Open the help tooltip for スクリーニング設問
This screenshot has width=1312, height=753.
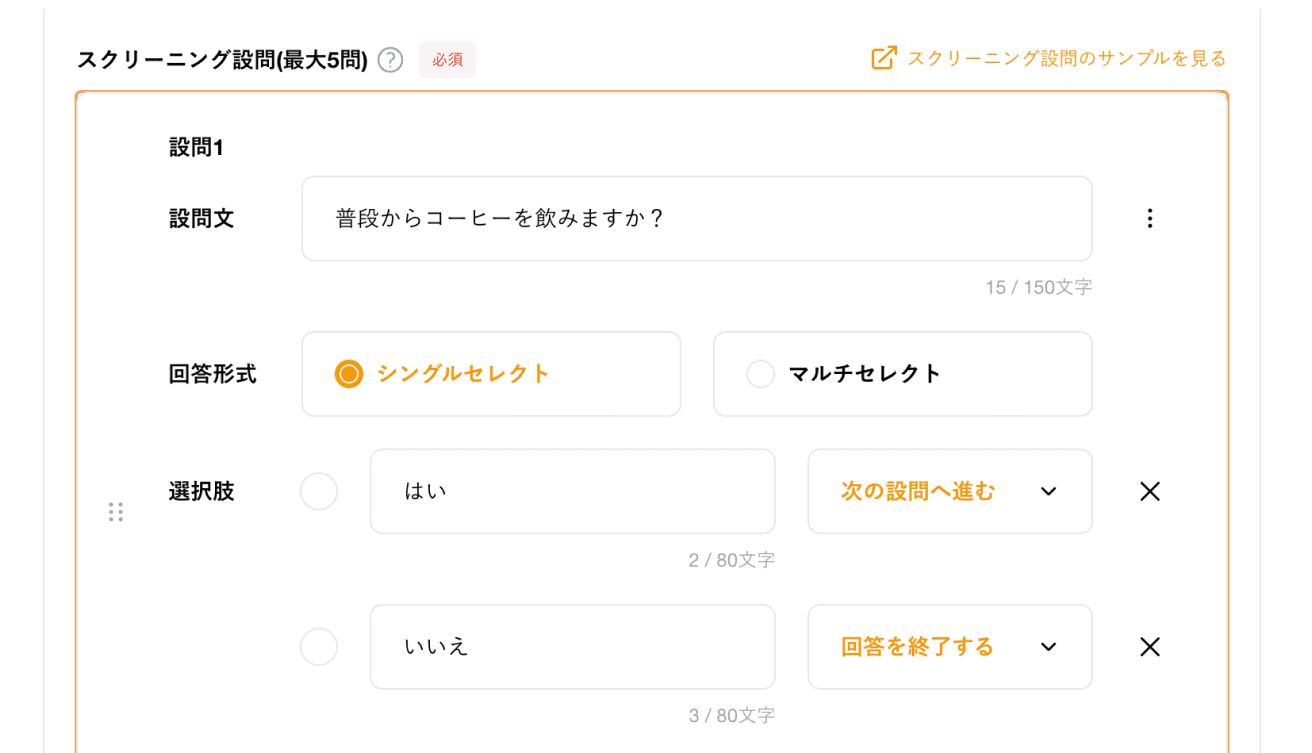(x=389, y=59)
